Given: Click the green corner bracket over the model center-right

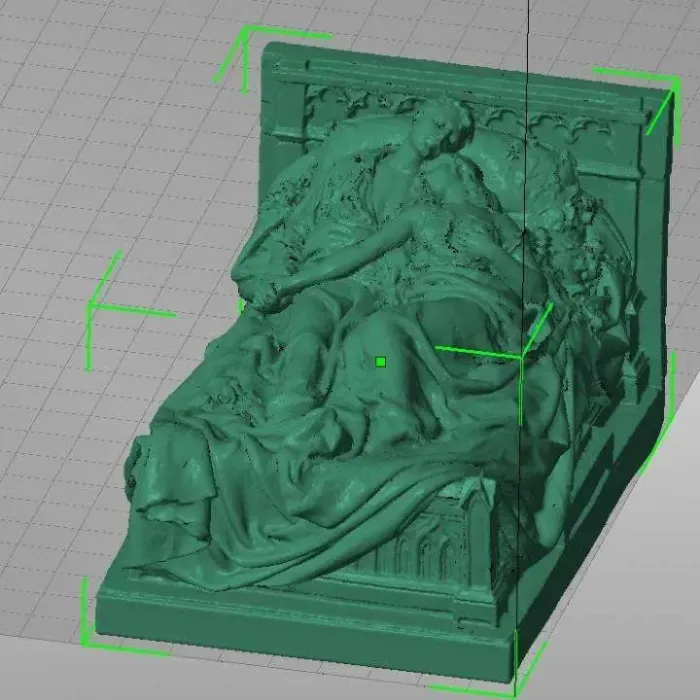Looking at the screenshot, I should click(x=520, y=354).
